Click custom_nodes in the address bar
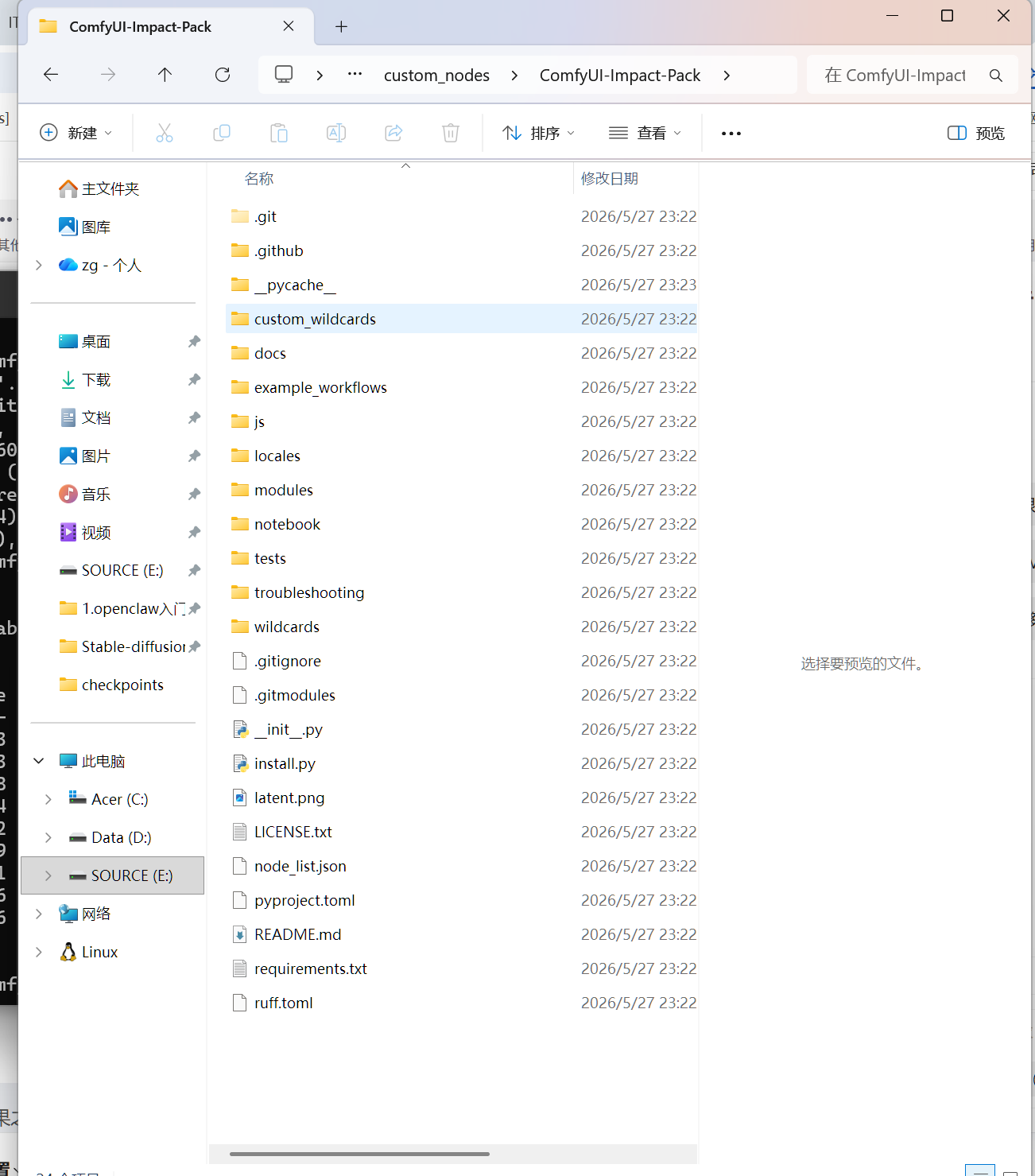1035x1176 pixels. (x=436, y=76)
